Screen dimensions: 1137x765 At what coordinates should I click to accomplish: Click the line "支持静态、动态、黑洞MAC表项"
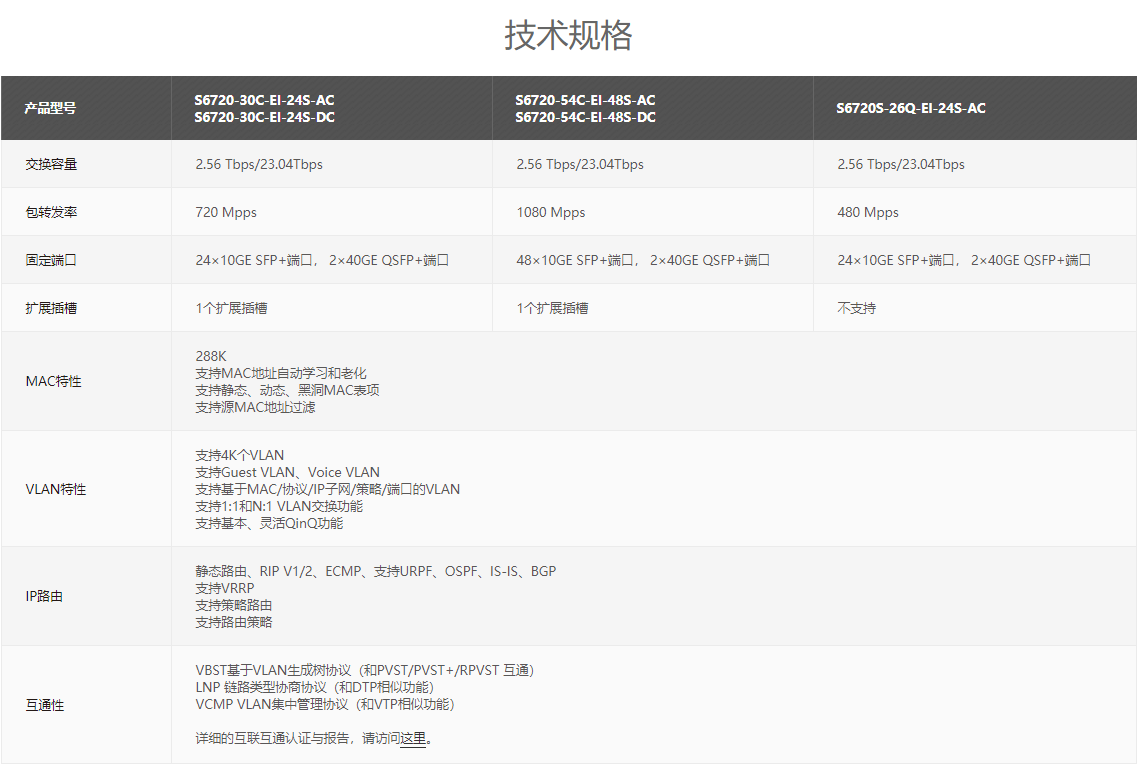[287, 390]
